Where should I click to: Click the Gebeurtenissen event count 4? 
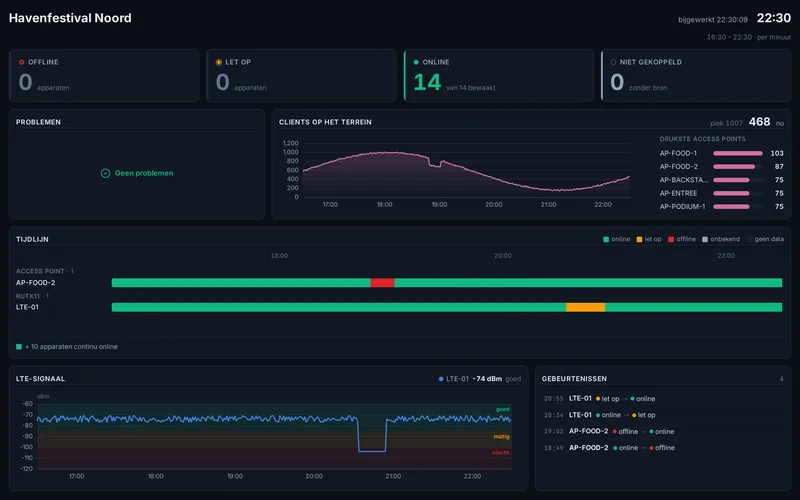[782, 379]
